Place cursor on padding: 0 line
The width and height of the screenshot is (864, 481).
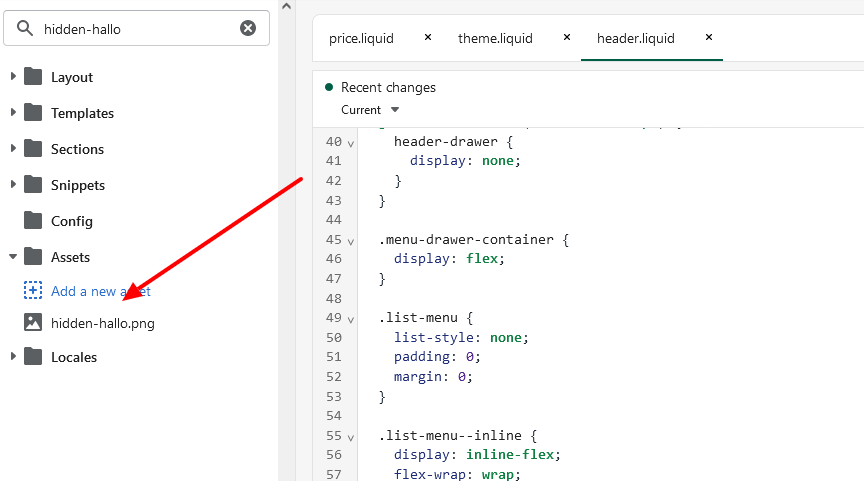437,357
